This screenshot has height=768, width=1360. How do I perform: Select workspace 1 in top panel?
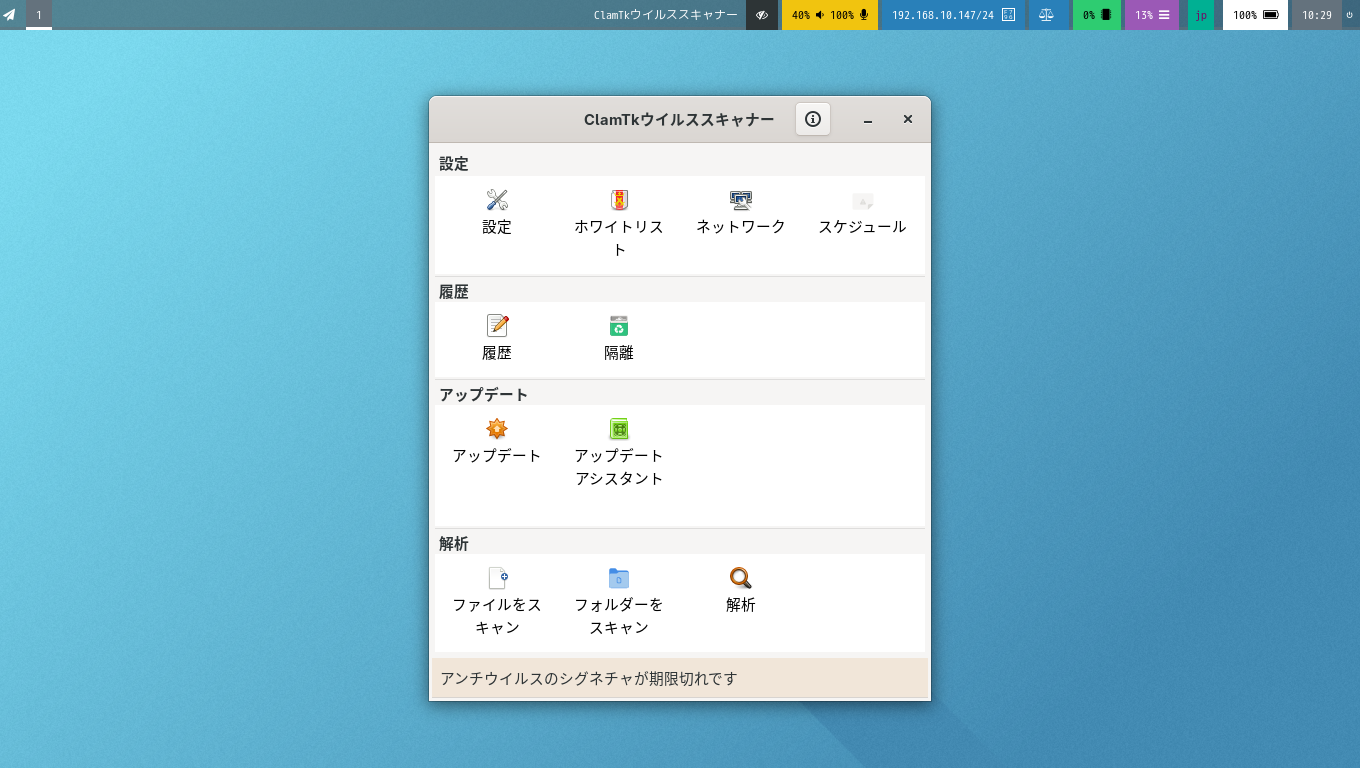[39, 15]
